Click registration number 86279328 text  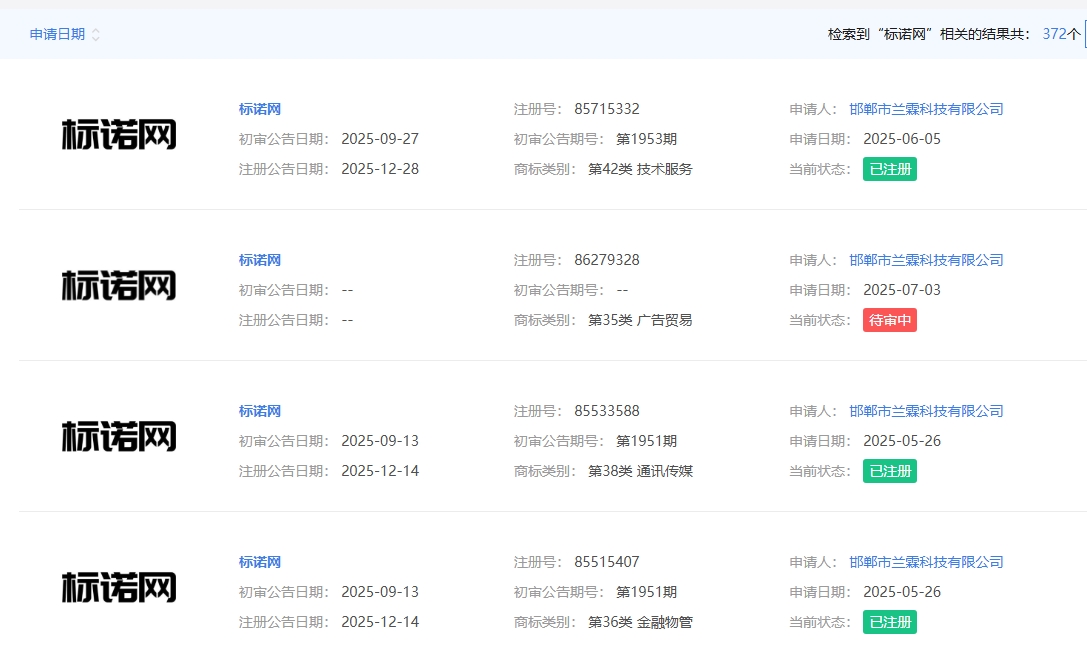tap(607, 260)
